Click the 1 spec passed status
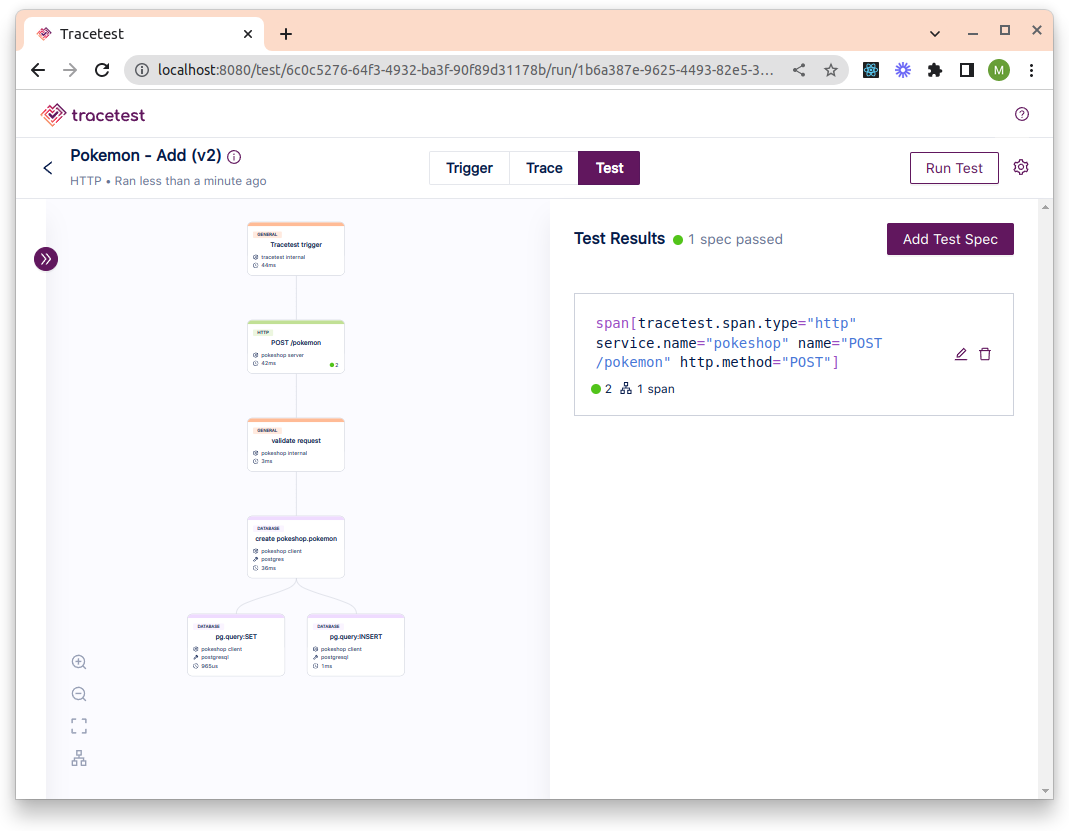The height and width of the screenshot is (831, 1069). 728,239
